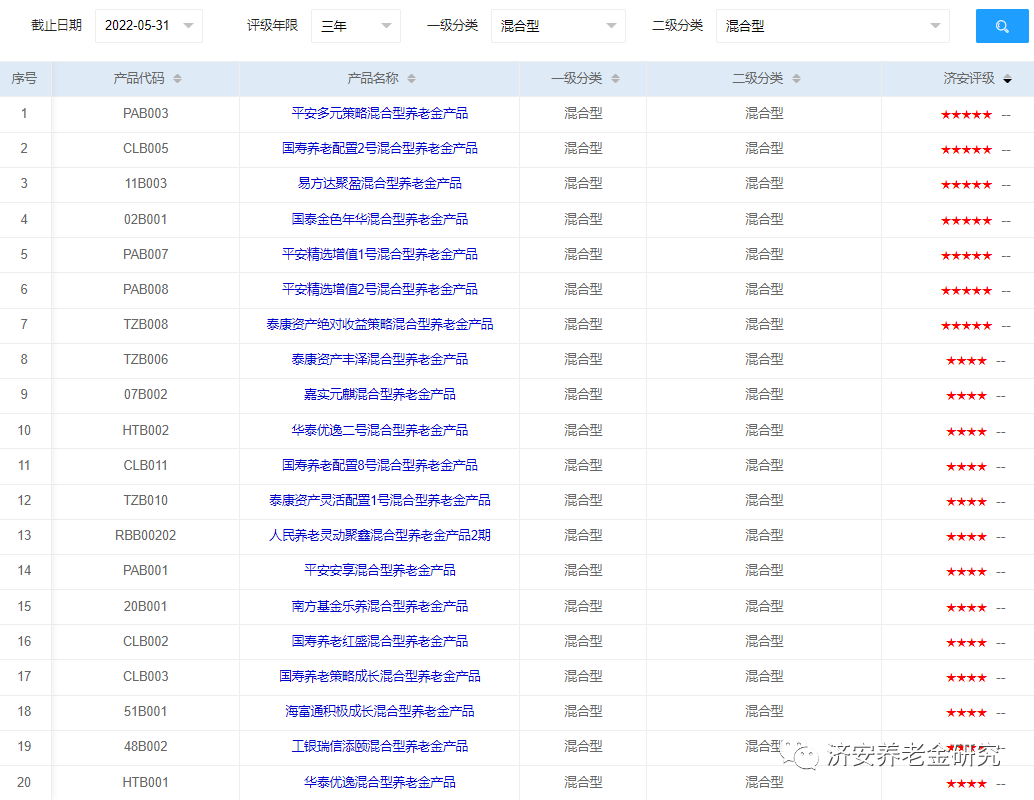Sort by 二级分类 column arrows

point(797,78)
